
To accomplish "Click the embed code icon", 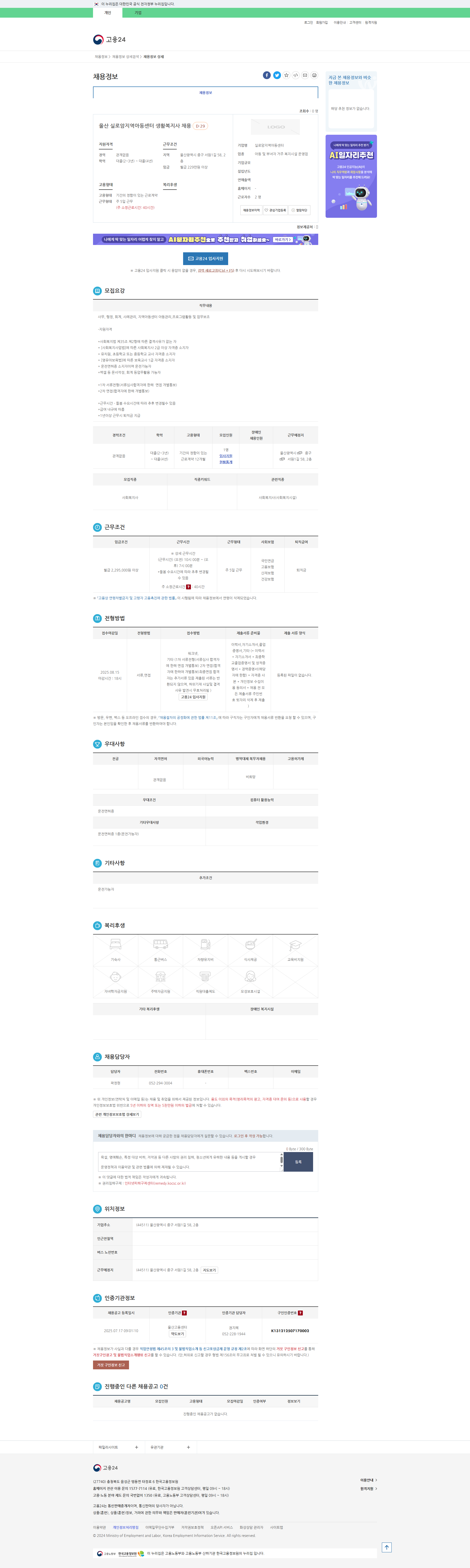I will (295, 75).
